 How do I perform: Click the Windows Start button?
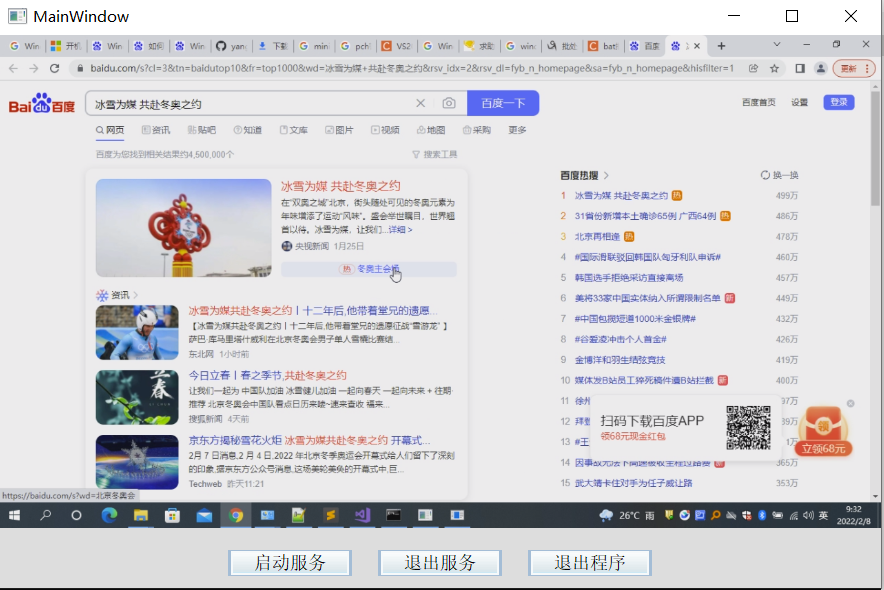click(x=14, y=515)
